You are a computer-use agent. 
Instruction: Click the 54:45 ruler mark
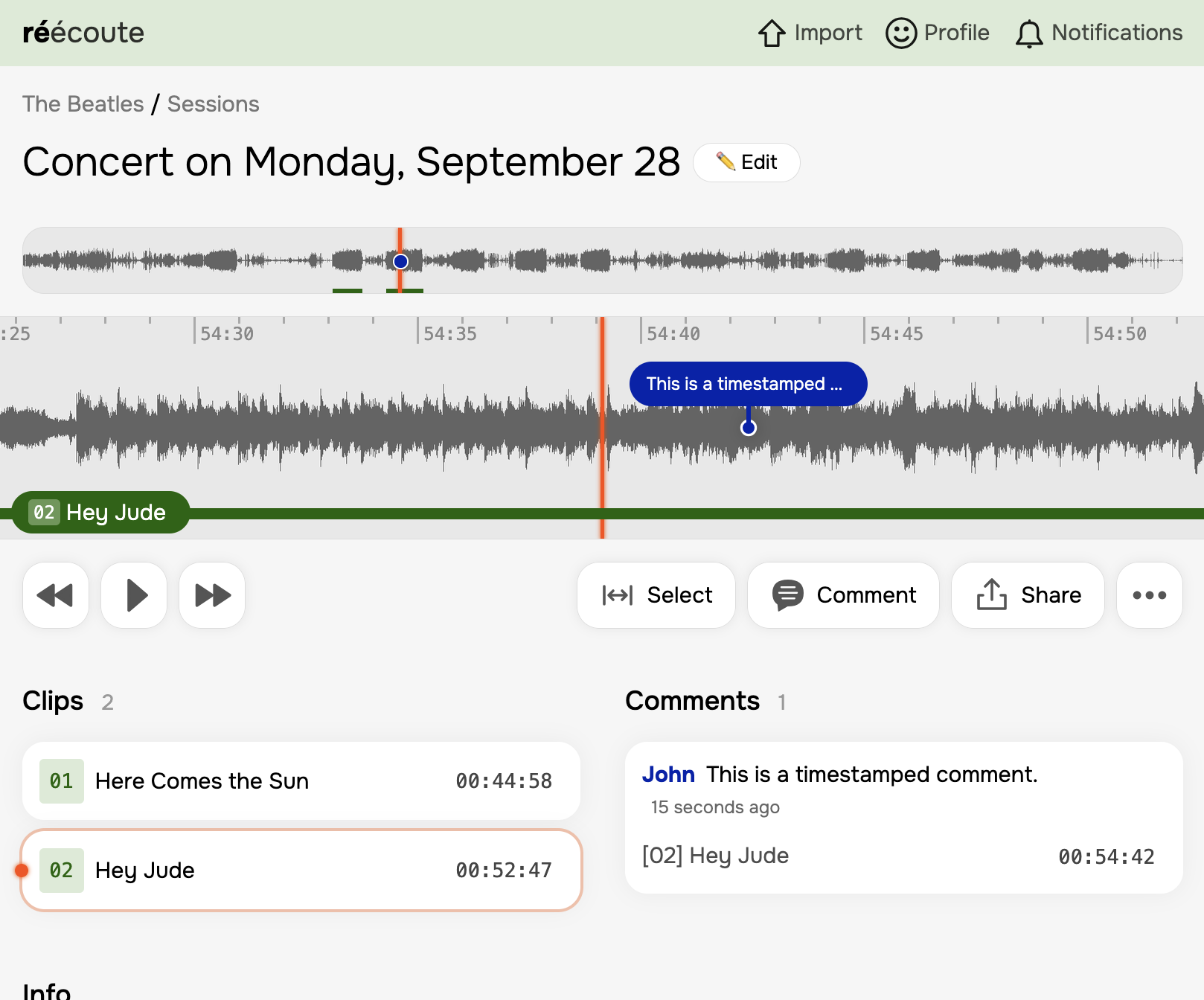pyautogui.click(x=896, y=334)
